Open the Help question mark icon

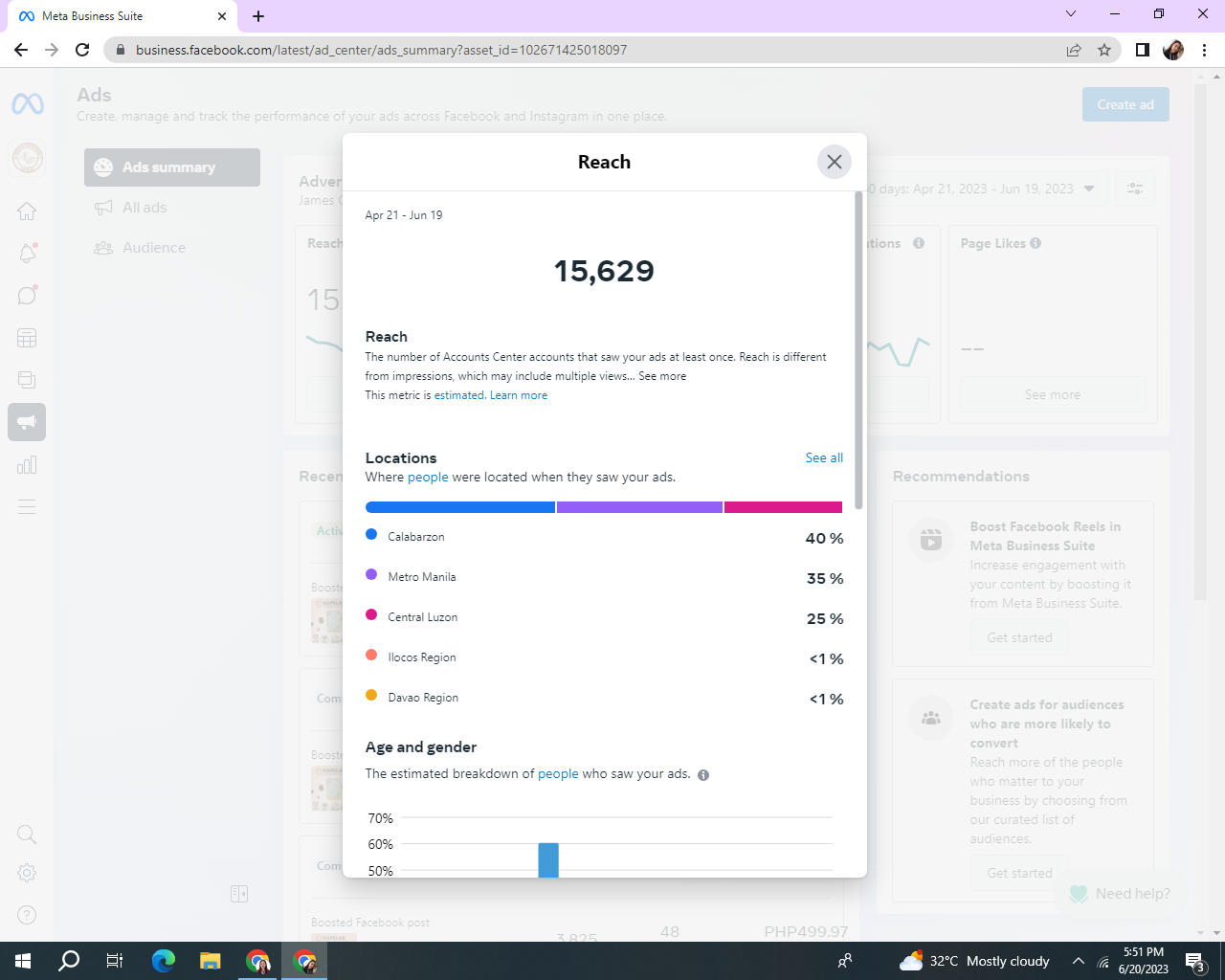(x=27, y=915)
